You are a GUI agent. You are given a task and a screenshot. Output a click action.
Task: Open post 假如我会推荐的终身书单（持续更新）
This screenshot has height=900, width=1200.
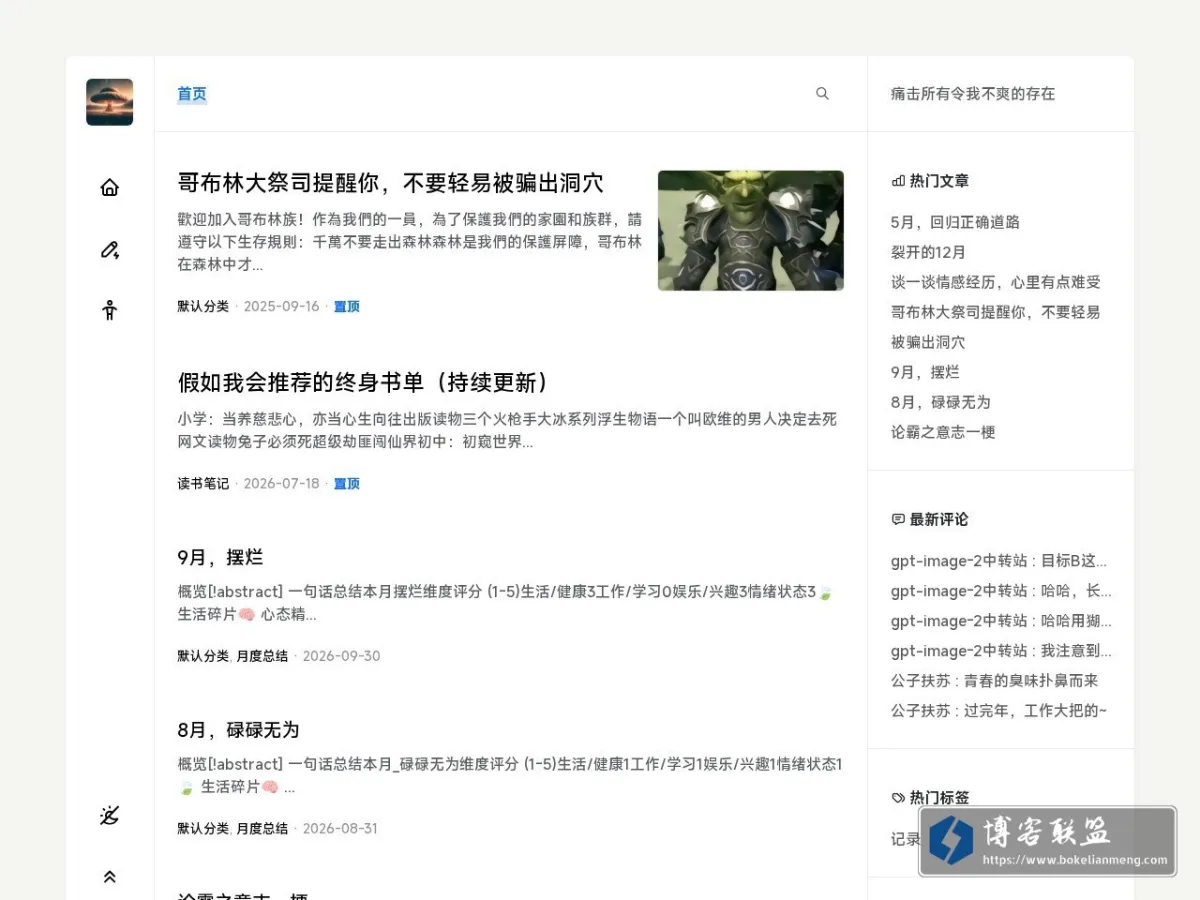364,382
